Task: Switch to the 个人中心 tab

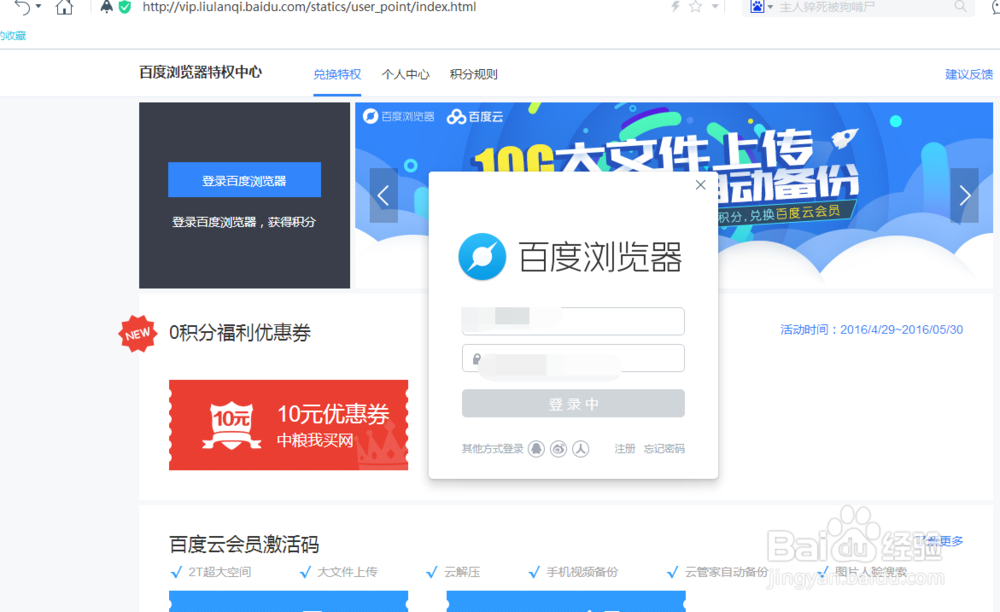Action: 406,73
